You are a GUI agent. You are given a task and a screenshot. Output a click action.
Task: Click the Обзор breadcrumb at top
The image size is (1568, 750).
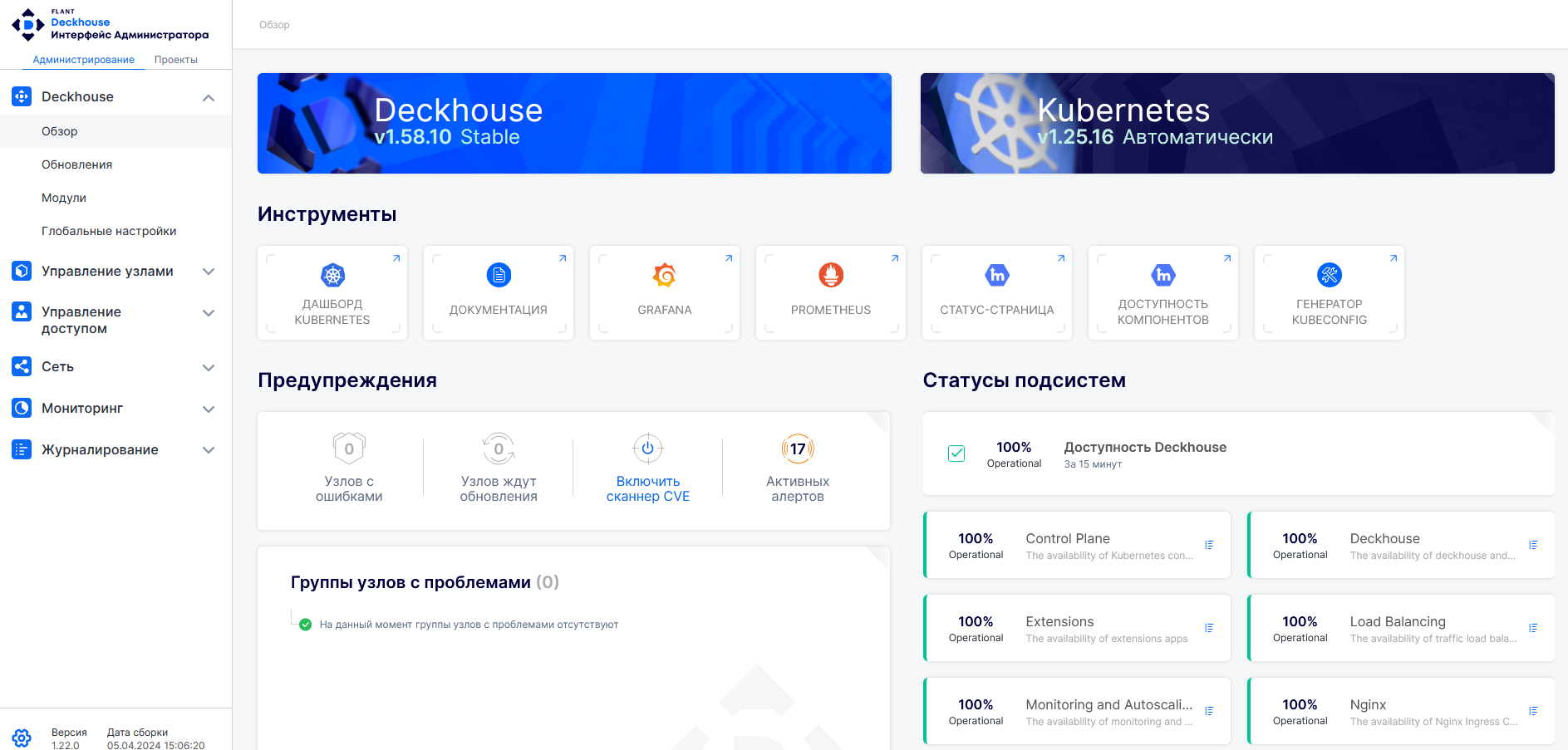pos(274,25)
